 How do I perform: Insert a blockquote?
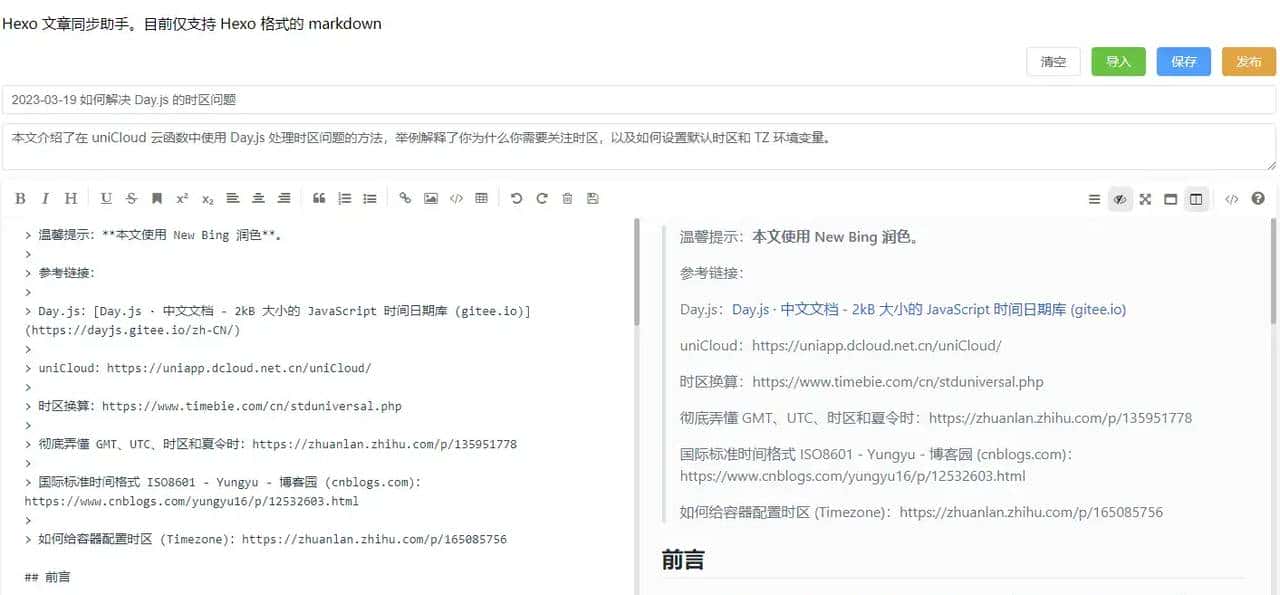(319, 198)
